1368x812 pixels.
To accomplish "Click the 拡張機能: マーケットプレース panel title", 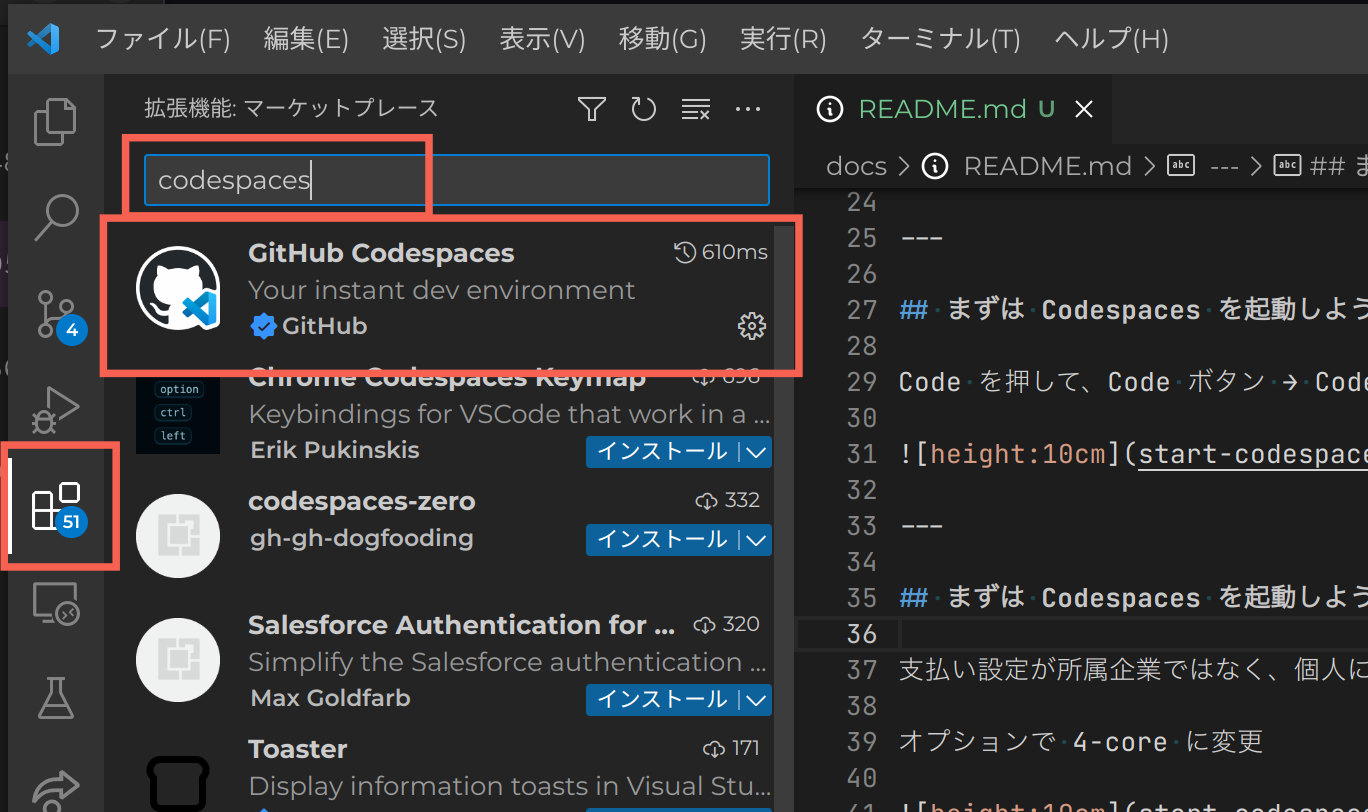I will tap(291, 108).
